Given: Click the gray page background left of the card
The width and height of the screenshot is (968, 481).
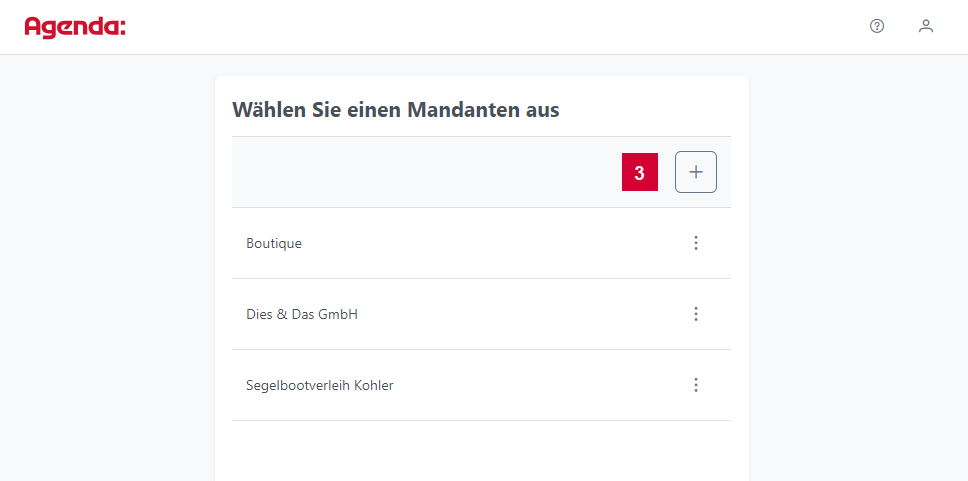Looking at the screenshot, I should (107, 266).
